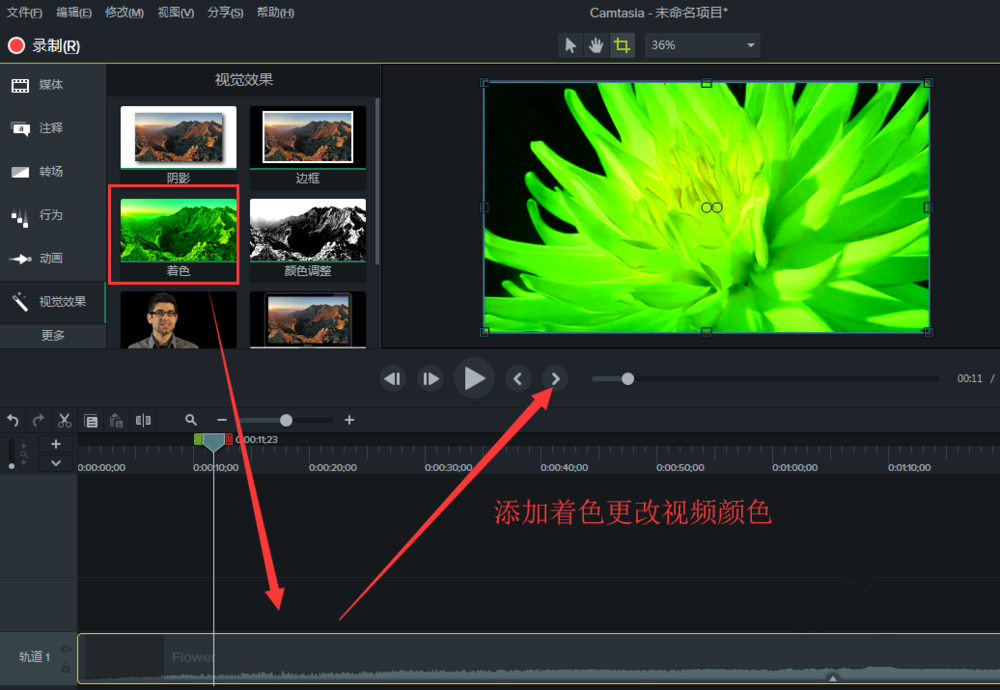Open the 视图 menu
Screen dimensions: 1000x690
[x=174, y=12]
